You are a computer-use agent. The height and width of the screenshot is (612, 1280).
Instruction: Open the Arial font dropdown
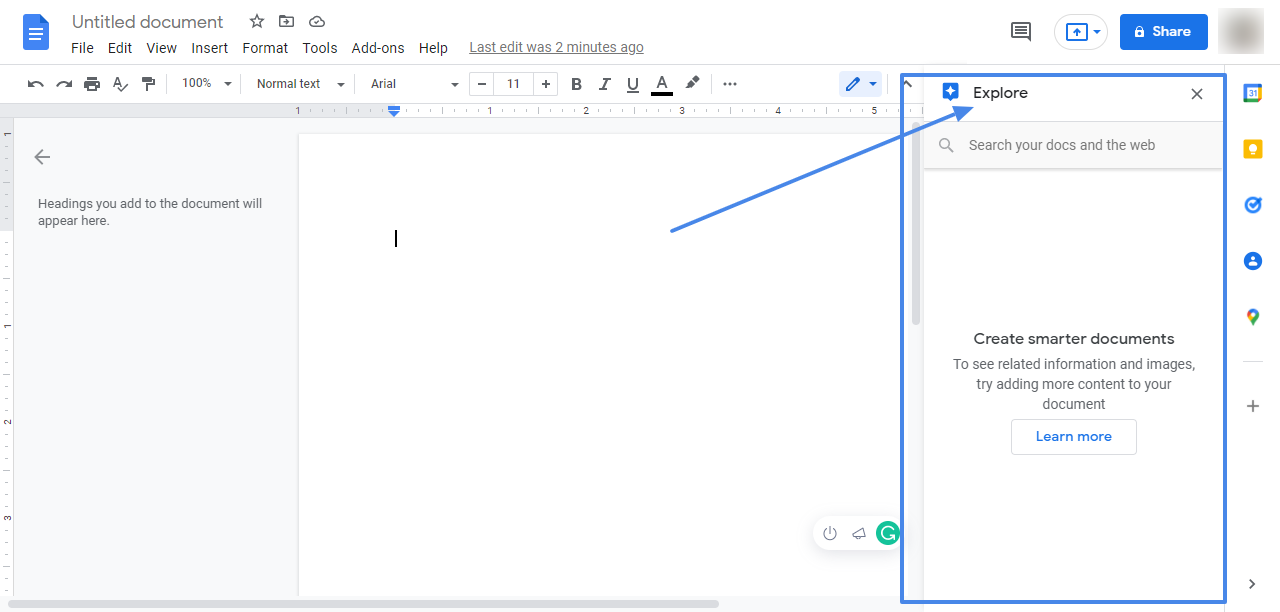tap(414, 84)
